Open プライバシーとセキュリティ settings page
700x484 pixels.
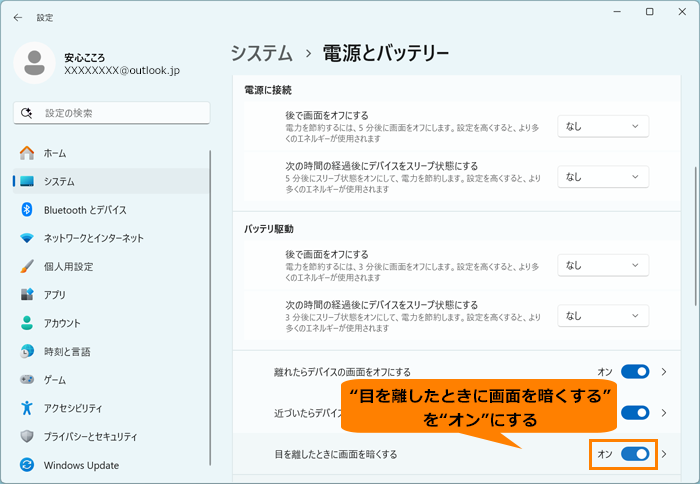tap(111, 436)
